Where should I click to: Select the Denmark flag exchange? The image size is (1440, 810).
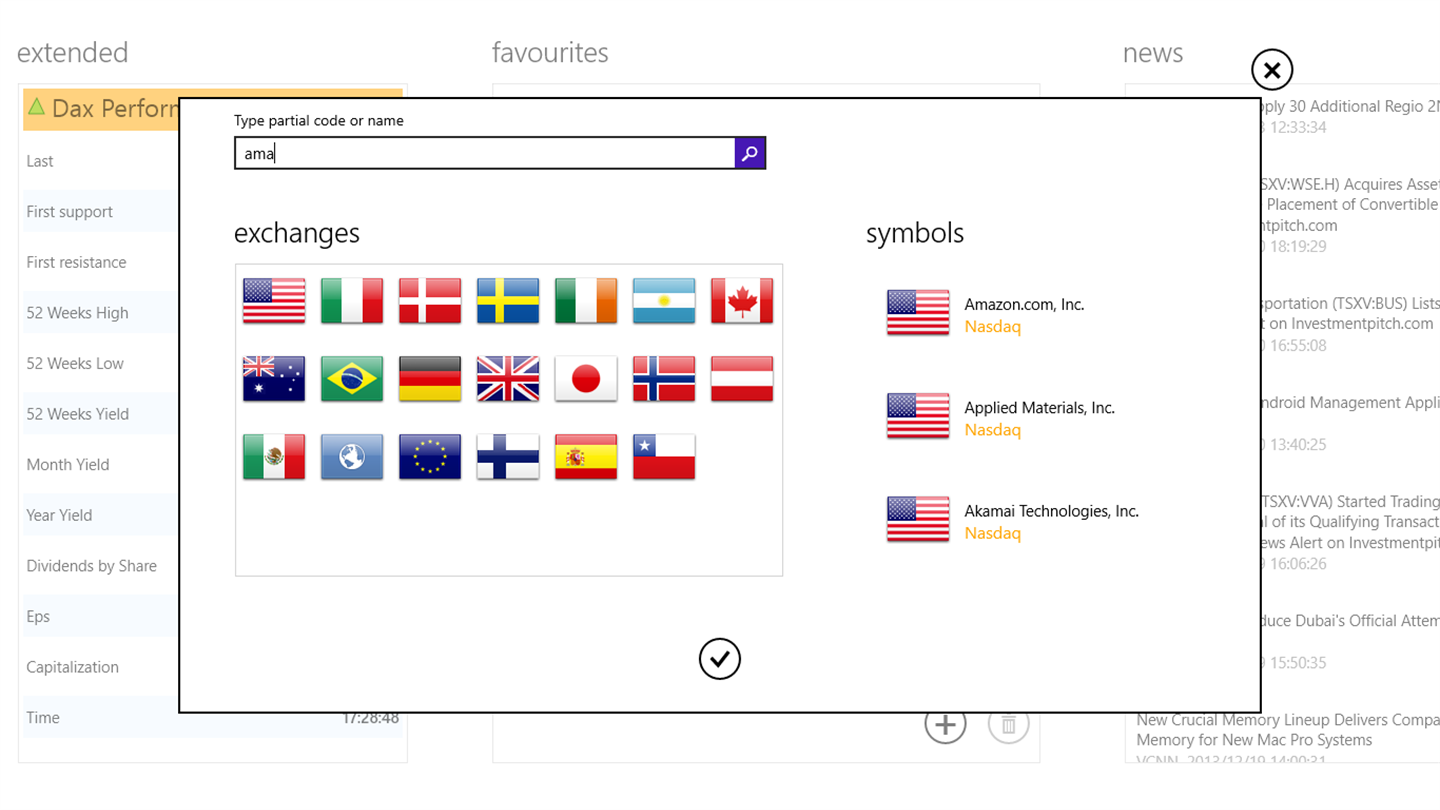click(x=430, y=300)
